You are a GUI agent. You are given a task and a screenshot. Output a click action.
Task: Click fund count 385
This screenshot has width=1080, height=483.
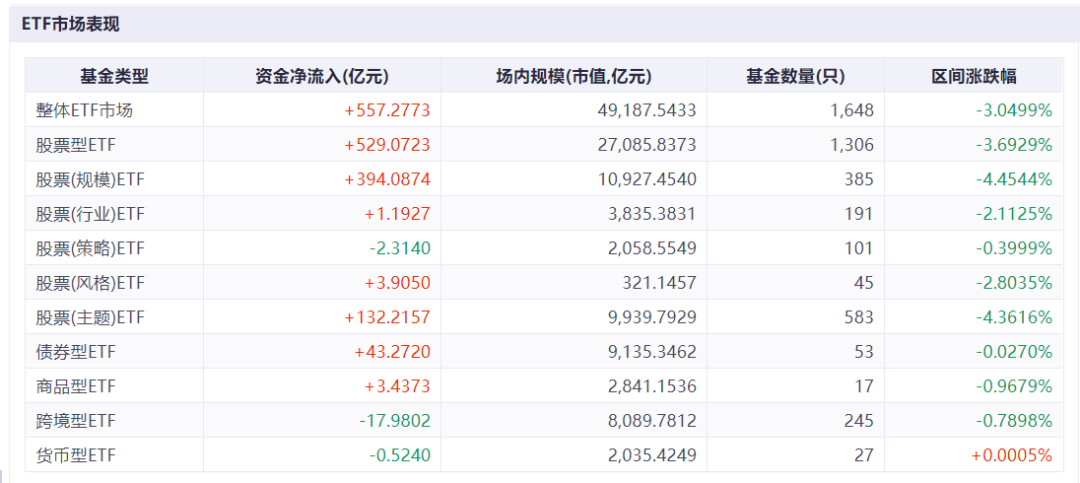pos(860,179)
